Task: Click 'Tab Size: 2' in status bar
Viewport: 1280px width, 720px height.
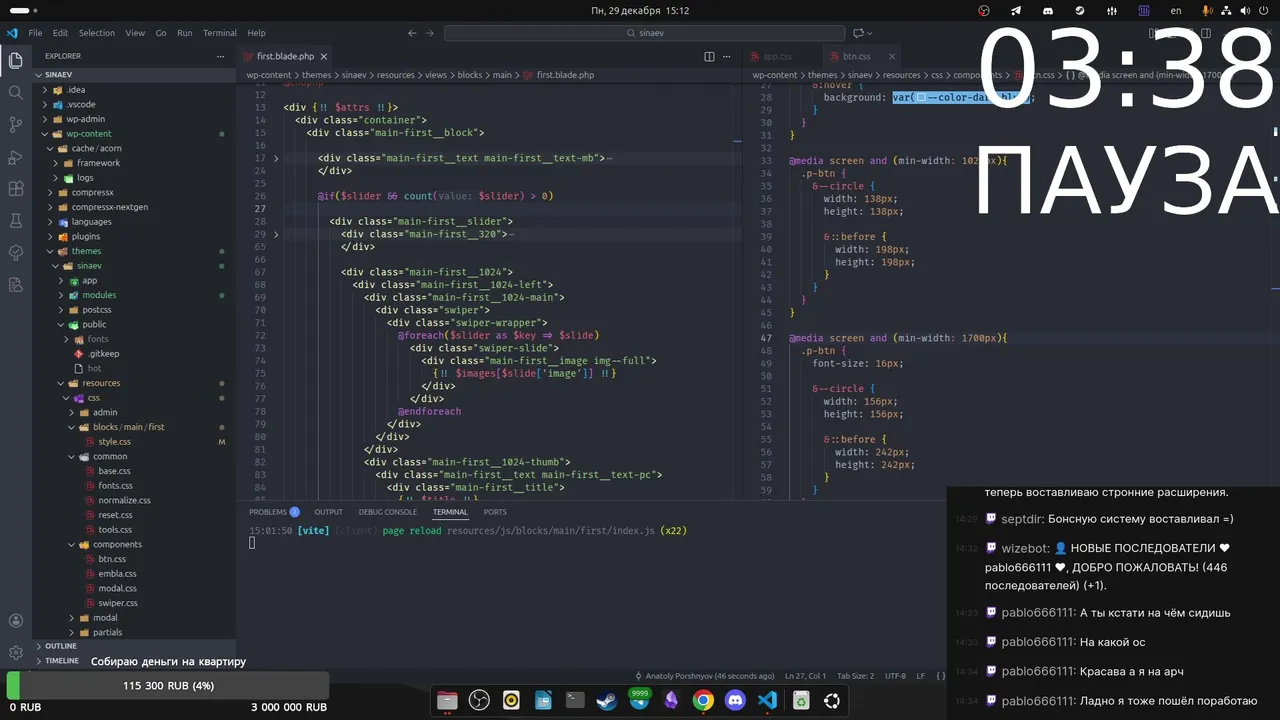Action: [x=855, y=676]
